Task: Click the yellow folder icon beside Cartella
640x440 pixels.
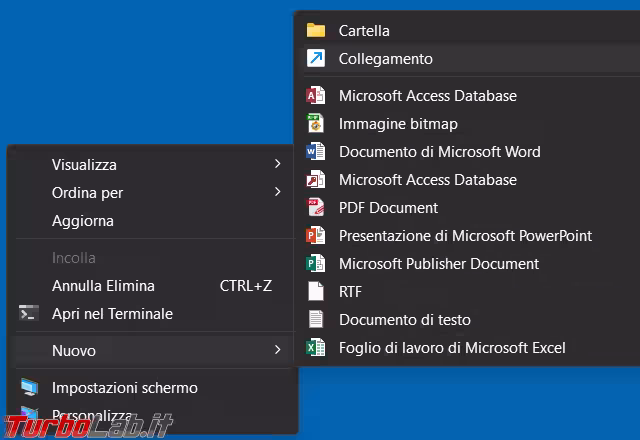Action: [316, 30]
